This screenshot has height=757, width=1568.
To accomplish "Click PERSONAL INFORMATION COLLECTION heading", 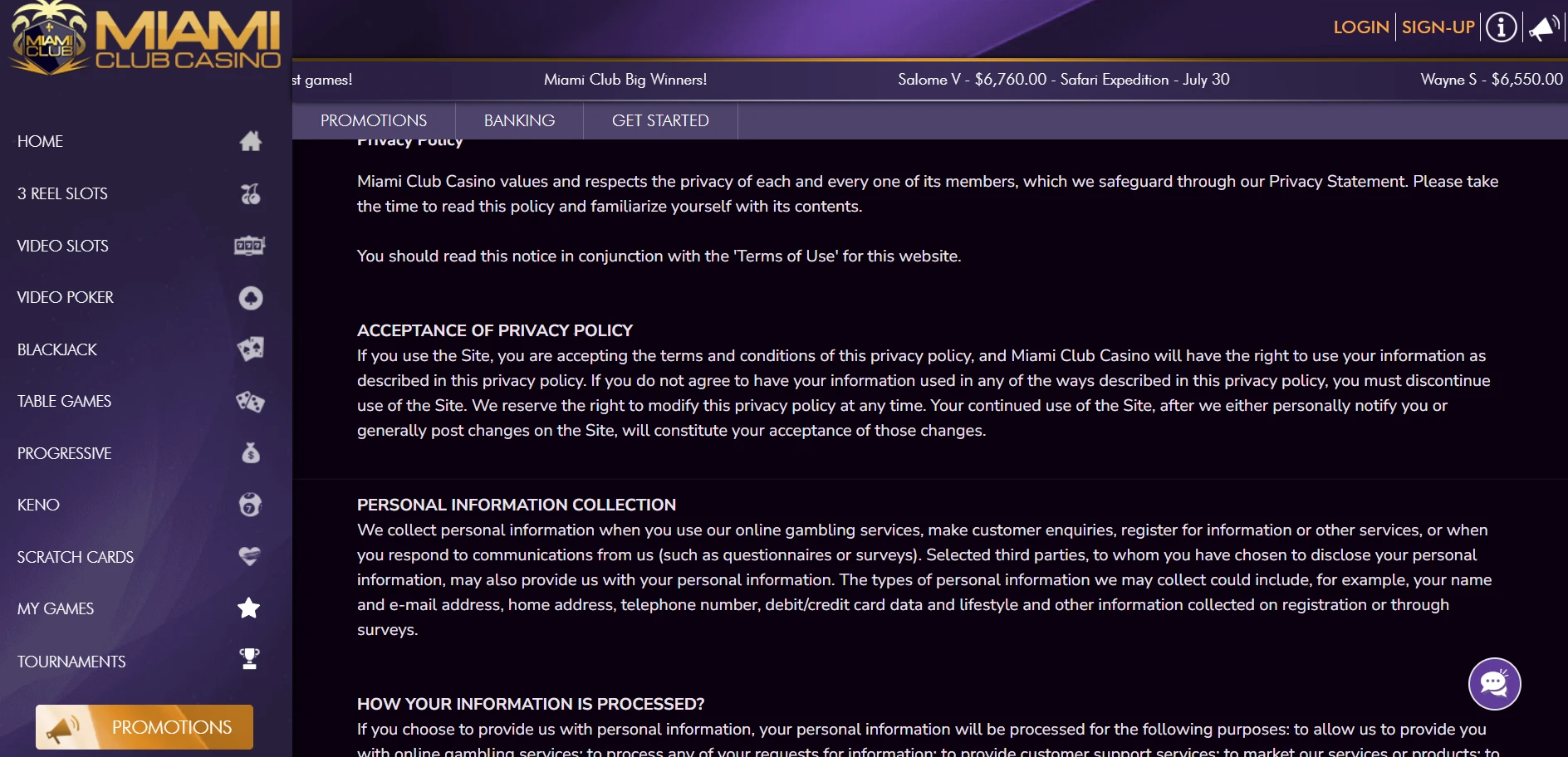I will pyautogui.click(x=517, y=505).
